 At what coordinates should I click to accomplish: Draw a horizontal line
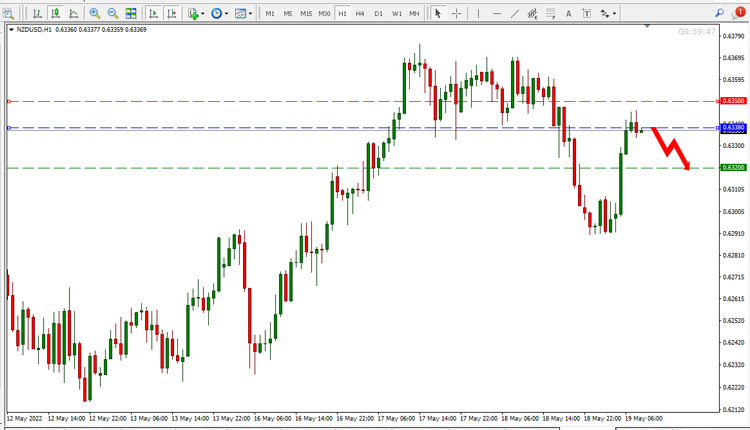pyautogui.click(x=496, y=13)
